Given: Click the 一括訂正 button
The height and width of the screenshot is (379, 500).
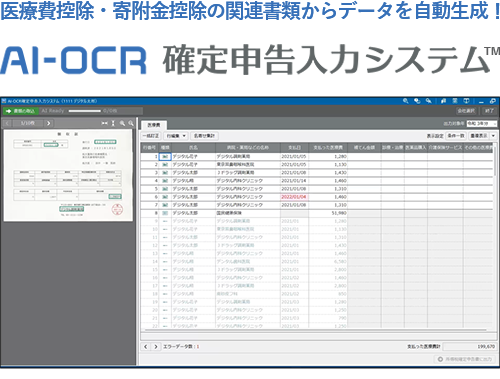Looking at the screenshot, I should coord(151,136).
